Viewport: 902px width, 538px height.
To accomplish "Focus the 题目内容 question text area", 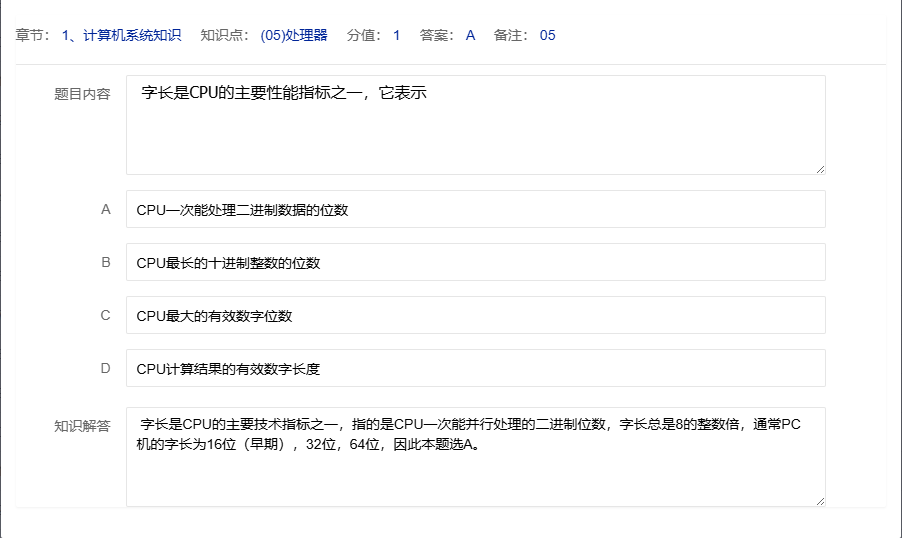I will pyautogui.click(x=475, y=125).
